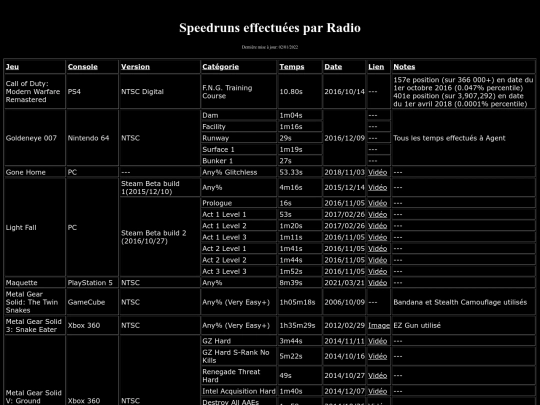
Task: Select 'Metal Gear Solid: The Twin Snakes' cell
Action: coord(34,302)
